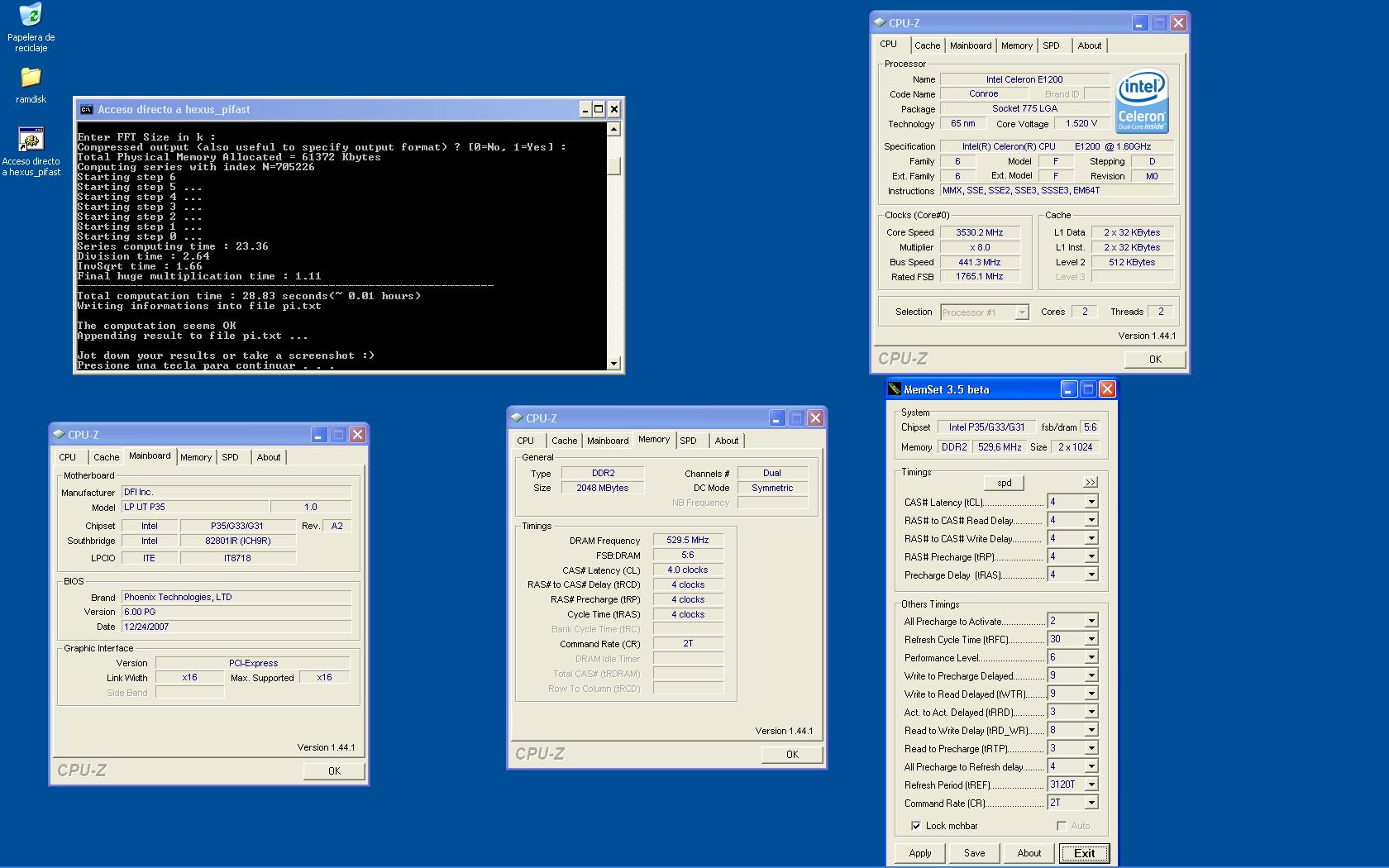This screenshot has height=868, width=1389.
Task: Click the CPU-Z Memory window title icon
Action: pos(516,417)
